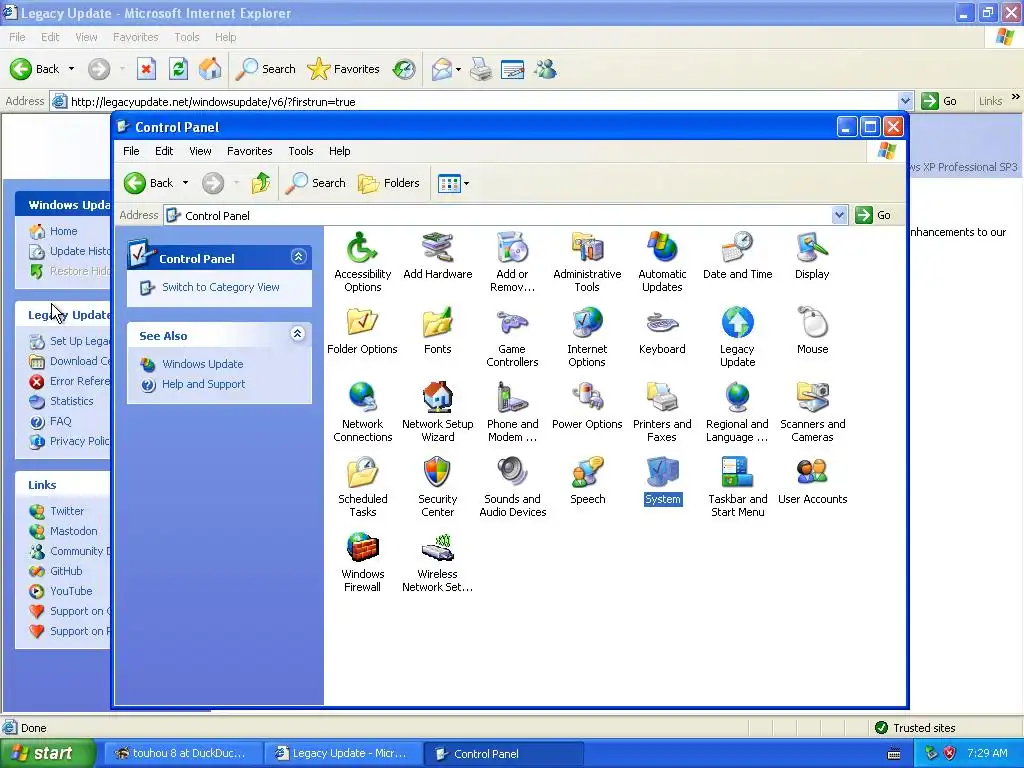Viewport: 1024px width, 768px height.
Task: Open Security Center icon
Action: coord(438,488)
